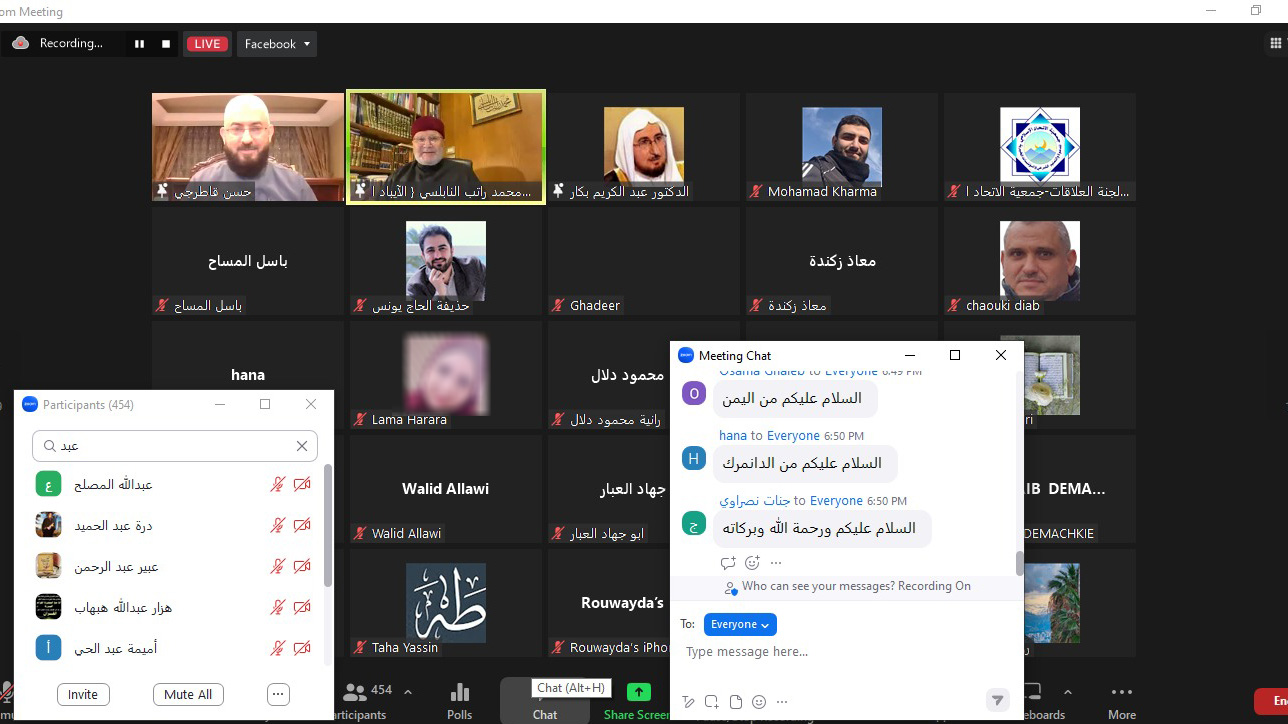Insert emoji into the chat message box
1288x724 pixels.
pos(759,702)
